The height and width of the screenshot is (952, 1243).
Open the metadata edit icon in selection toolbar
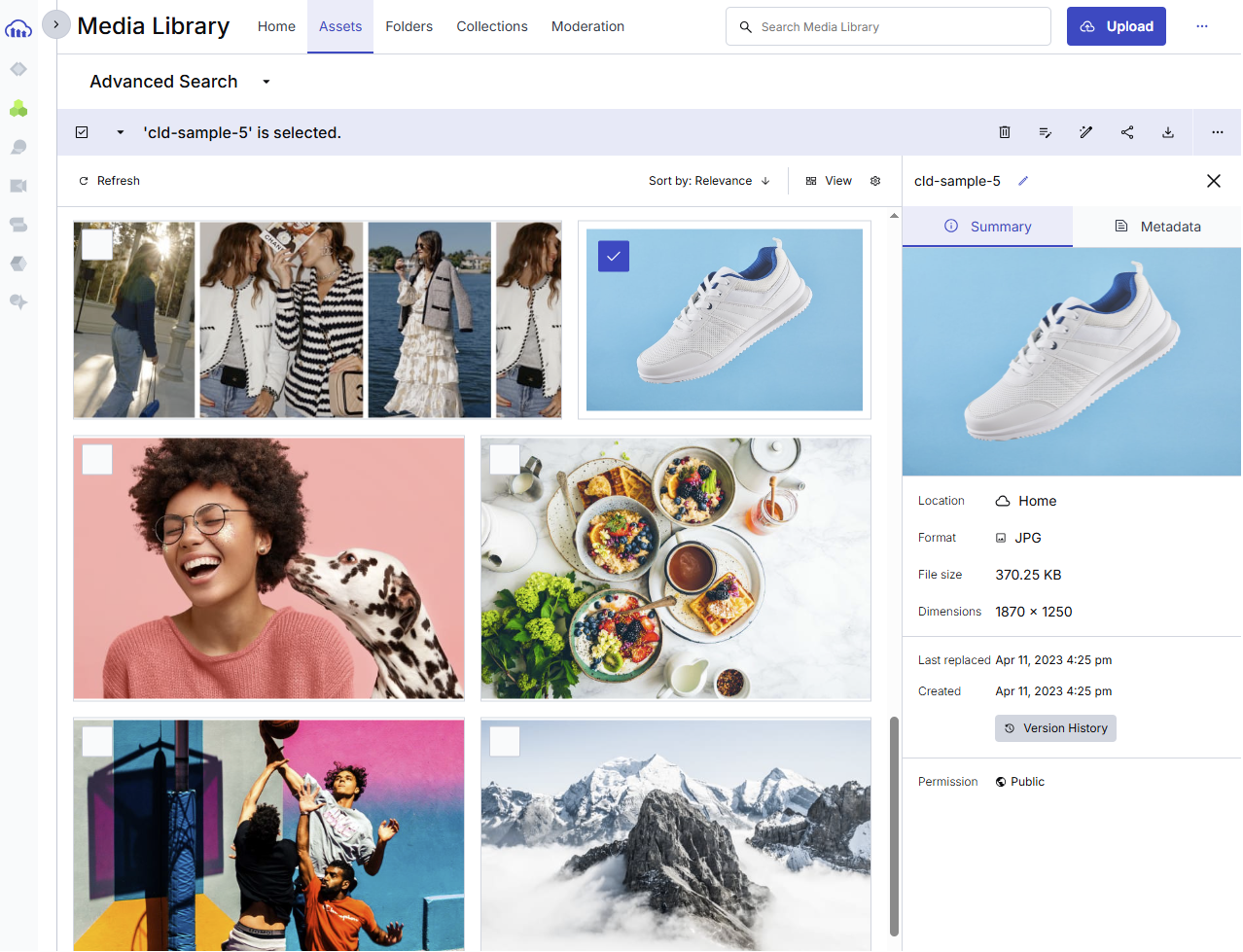[1046, 132]
